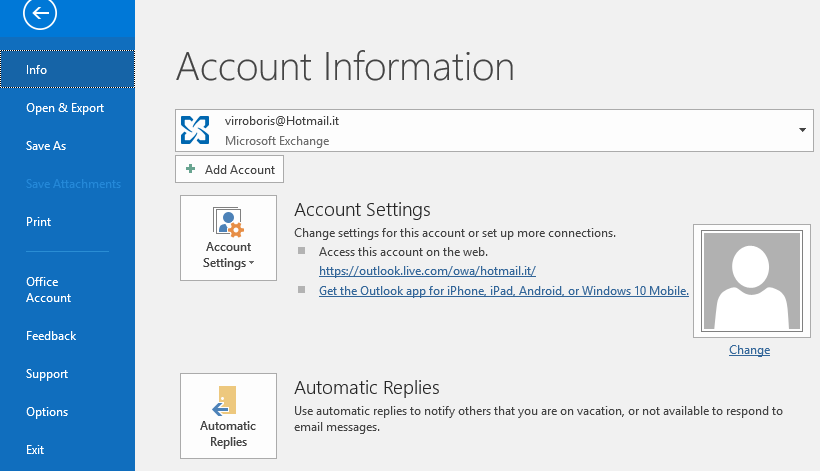Click the green plus Add Account icon
This screenshot has width=820, height=471.
[x=191, y=168]
